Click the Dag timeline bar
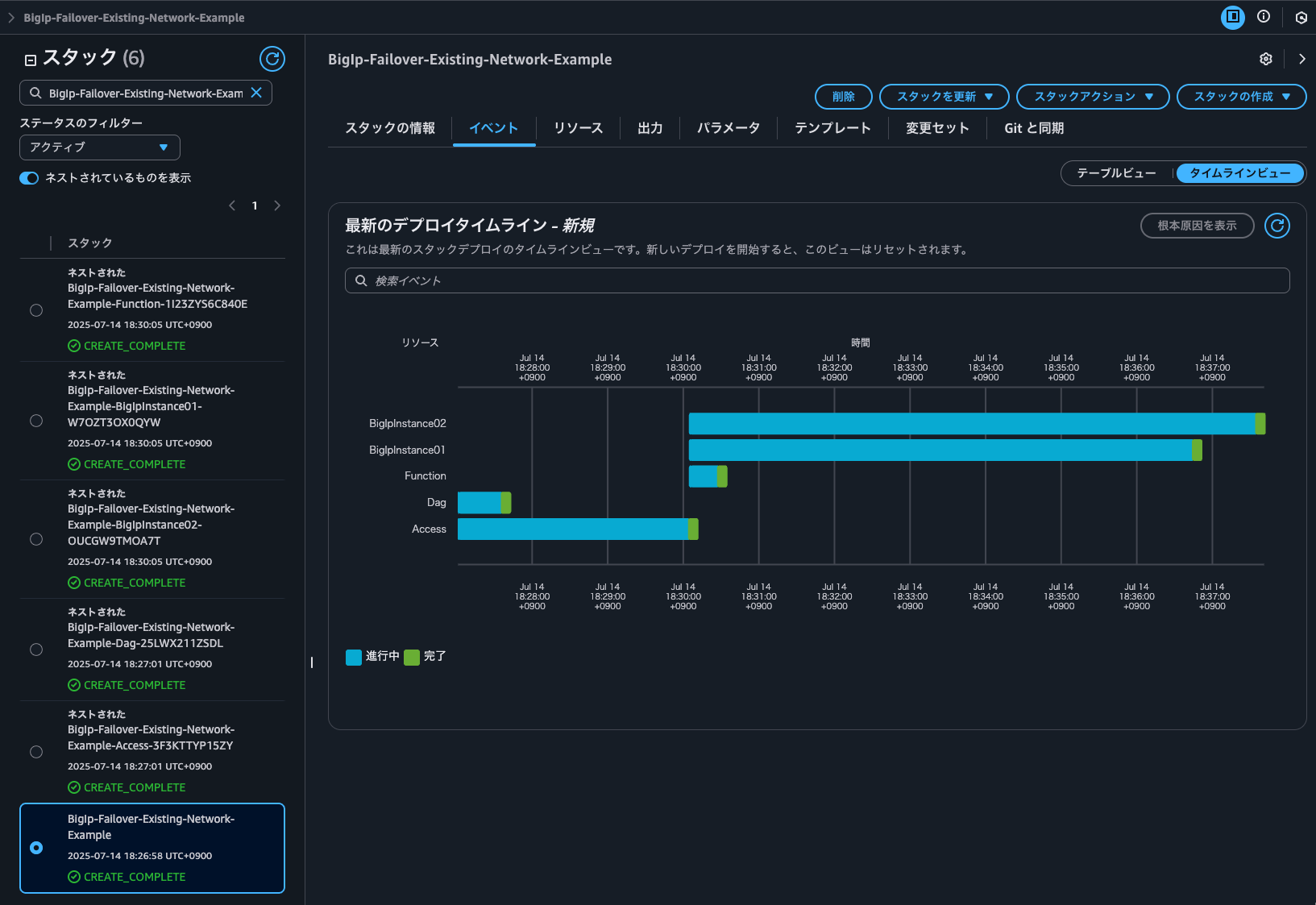Screen dimensions: 1316x905 tap(484, 503)
